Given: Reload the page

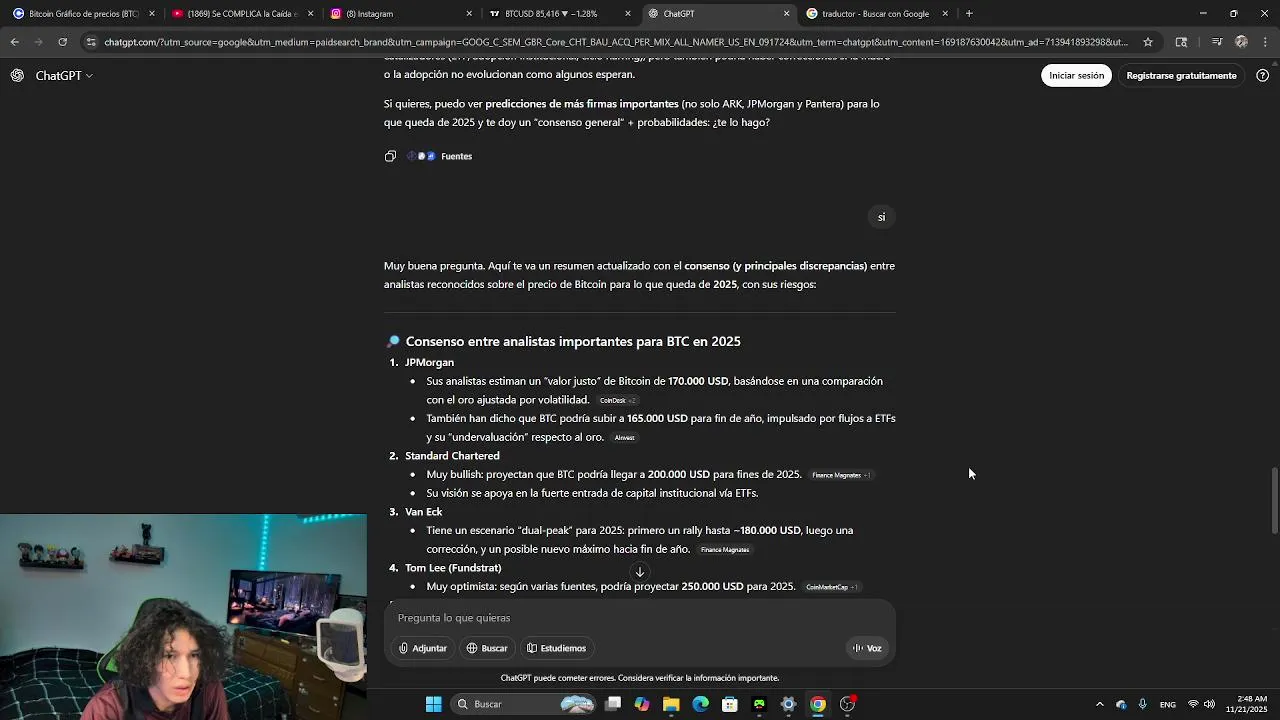Looking at the screenshot, I should [62, 42].
